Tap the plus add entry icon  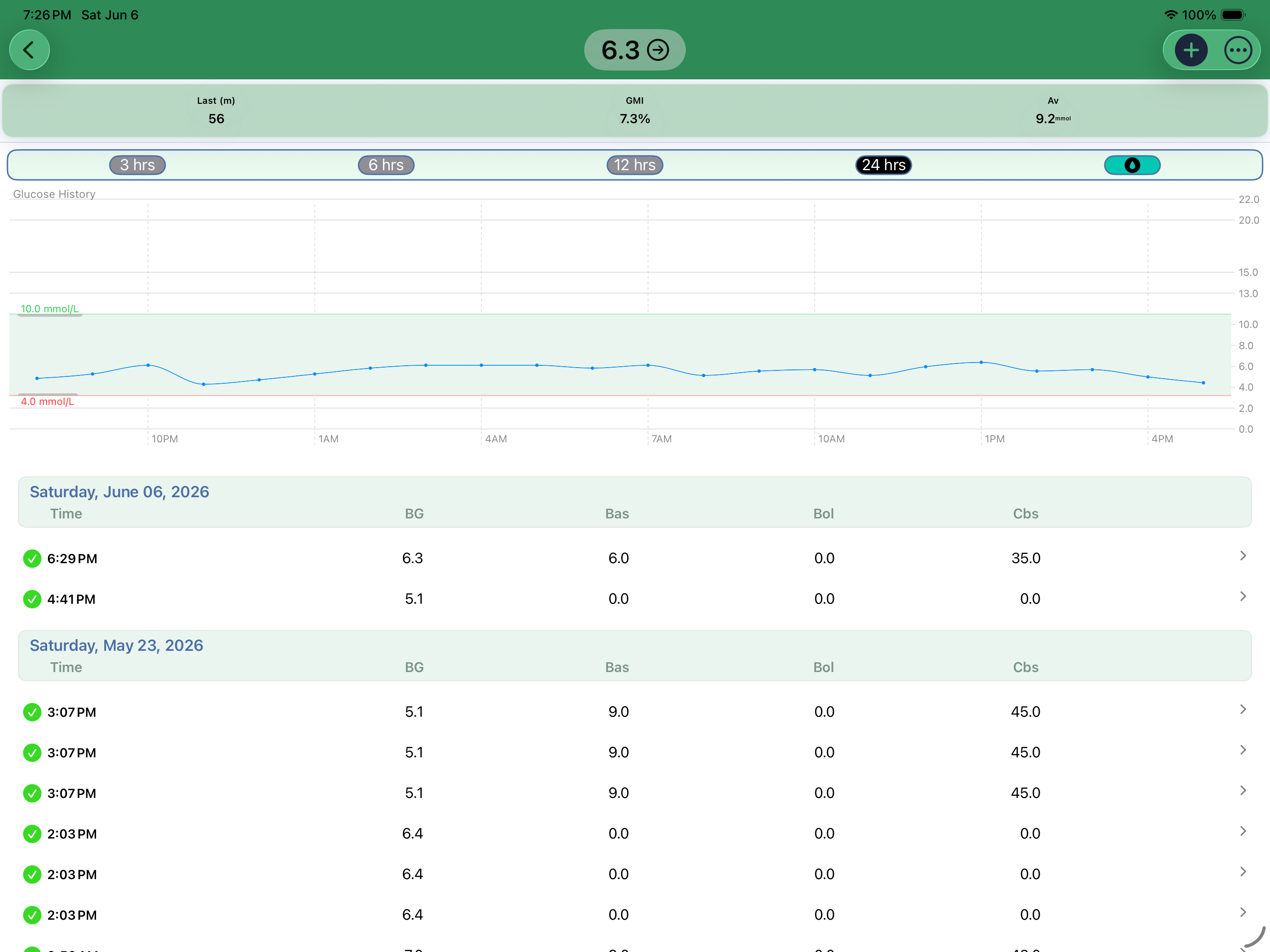pos(1191,50)
